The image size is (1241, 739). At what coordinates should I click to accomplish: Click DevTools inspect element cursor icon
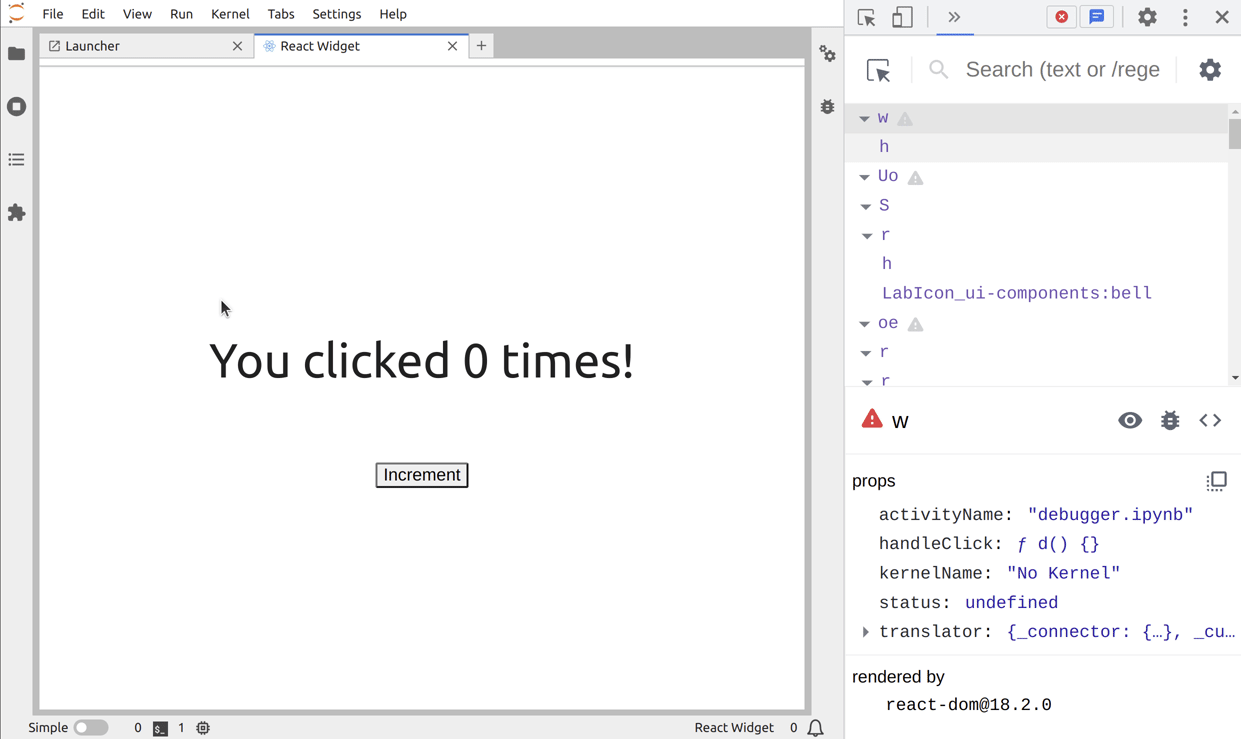click(x=867, y=17)
